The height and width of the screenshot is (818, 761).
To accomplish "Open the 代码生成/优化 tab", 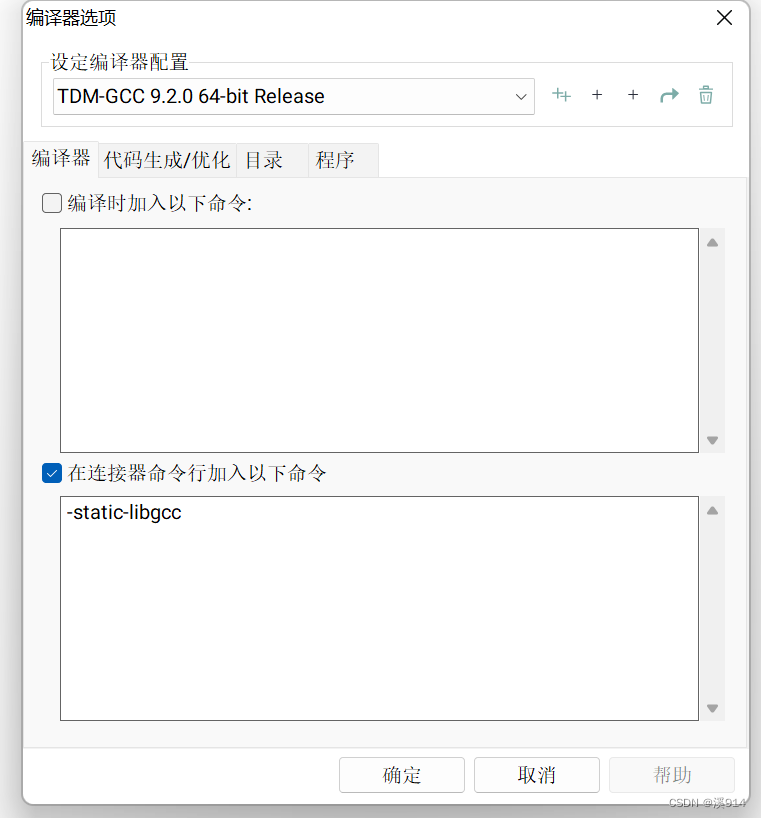I will point(167,160).
